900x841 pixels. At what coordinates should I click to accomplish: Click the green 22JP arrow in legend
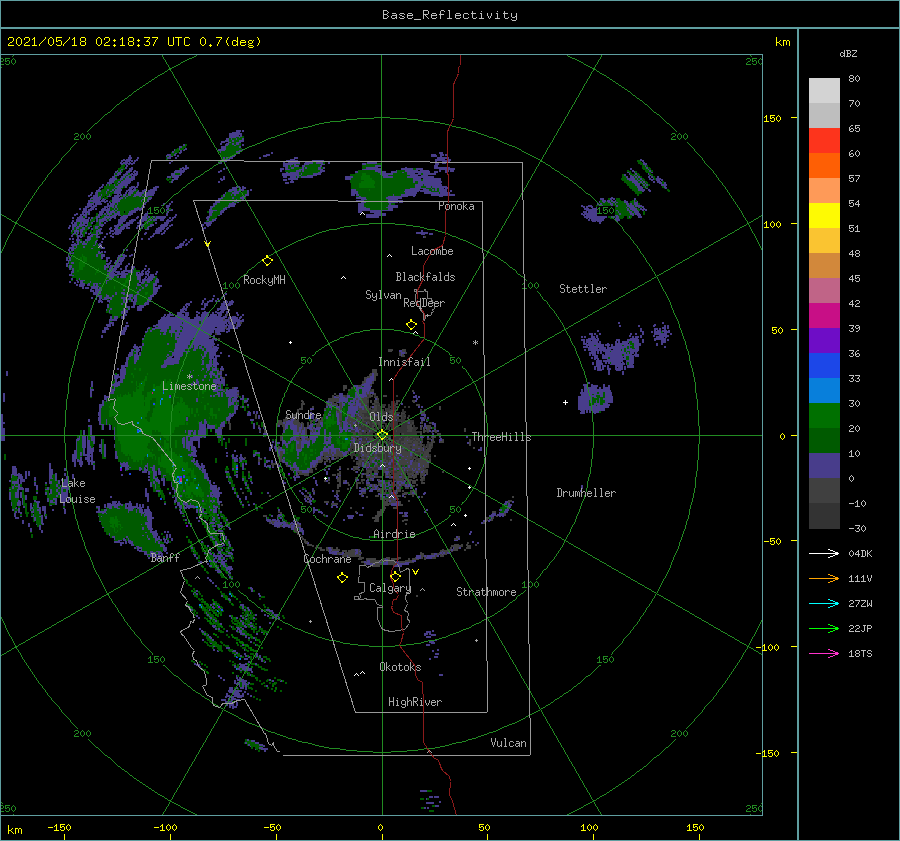pyautogui.click(x=824, y=629)
